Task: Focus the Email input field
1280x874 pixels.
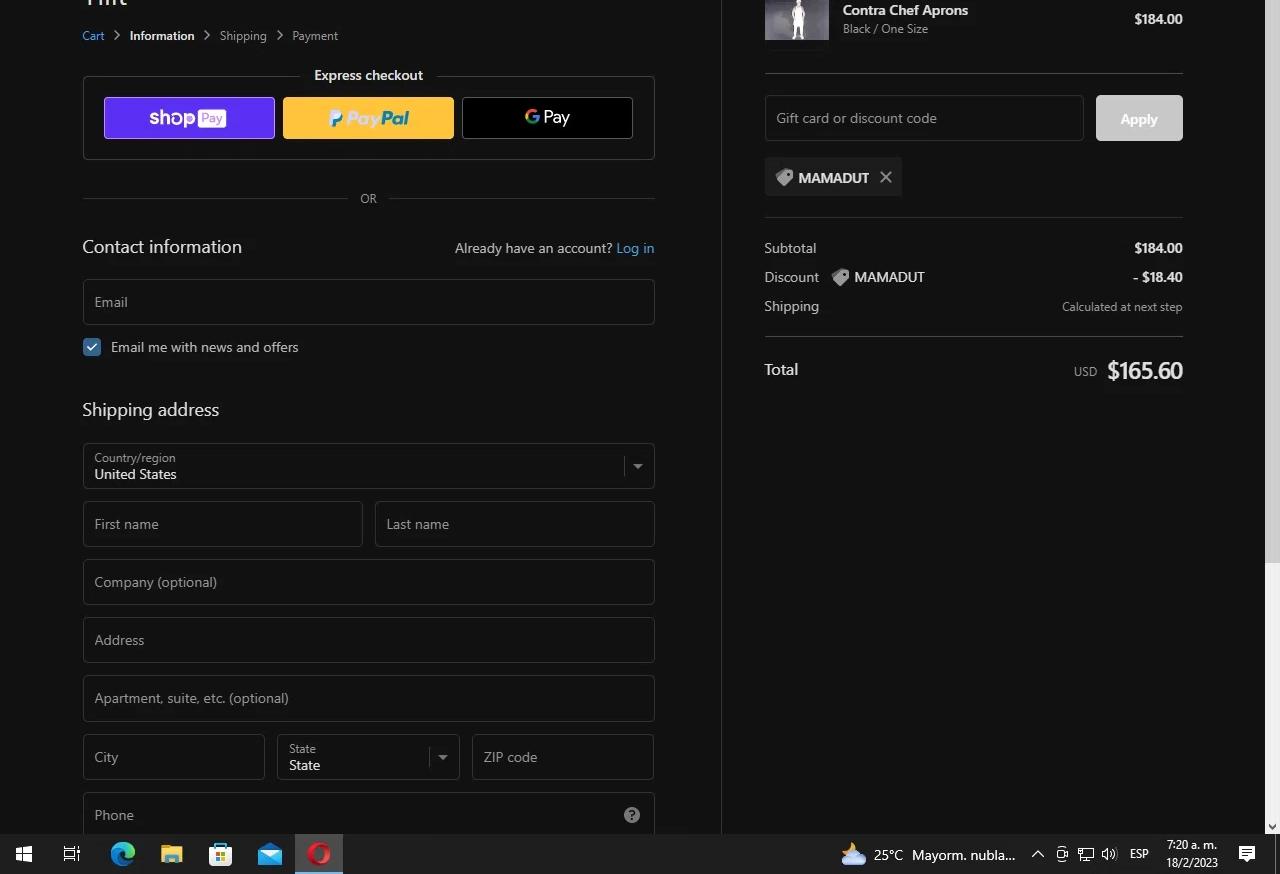Action: click(368, 302)
